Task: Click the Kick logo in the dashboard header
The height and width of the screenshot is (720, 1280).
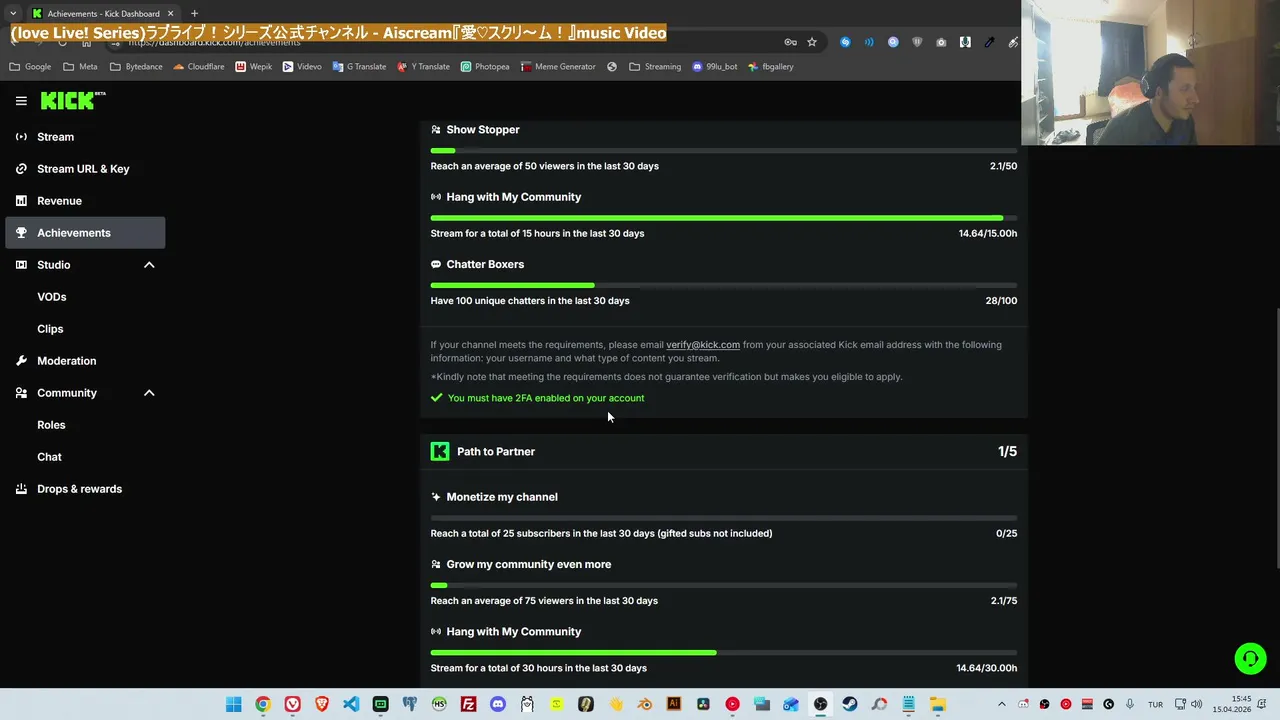Action: [x=72, y=100]
